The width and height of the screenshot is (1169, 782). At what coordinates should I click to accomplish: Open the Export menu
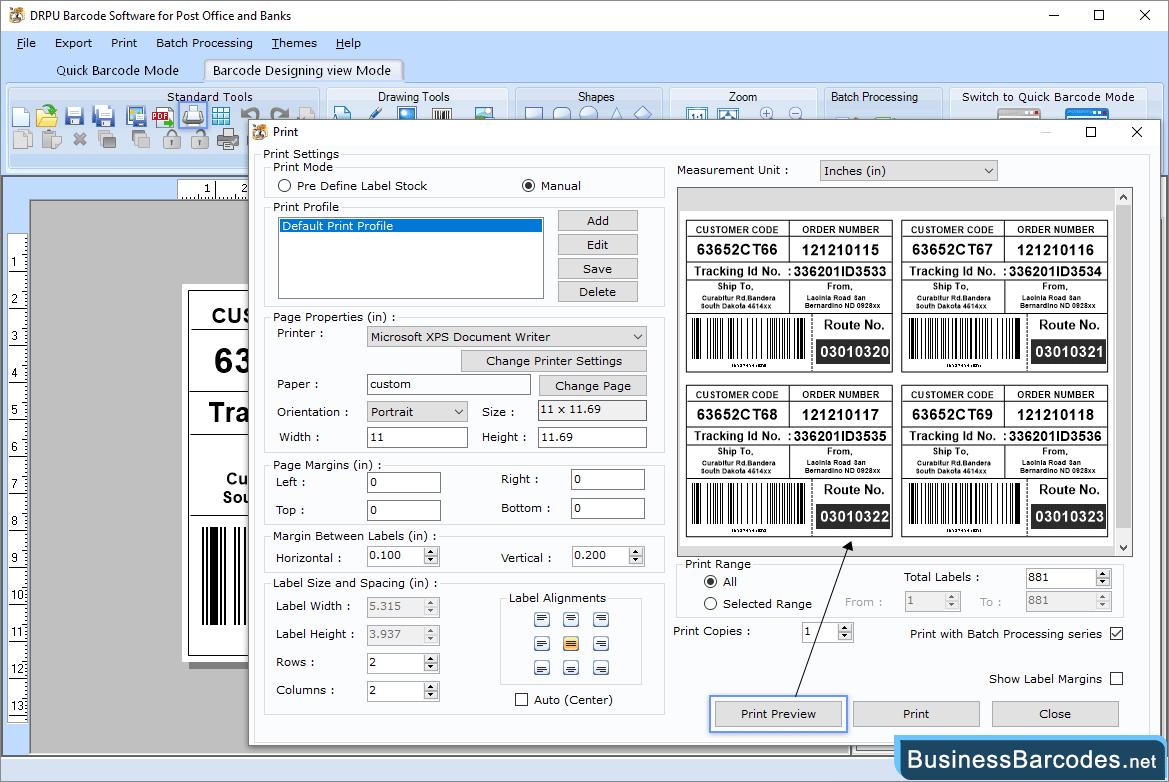click(73, 43)
